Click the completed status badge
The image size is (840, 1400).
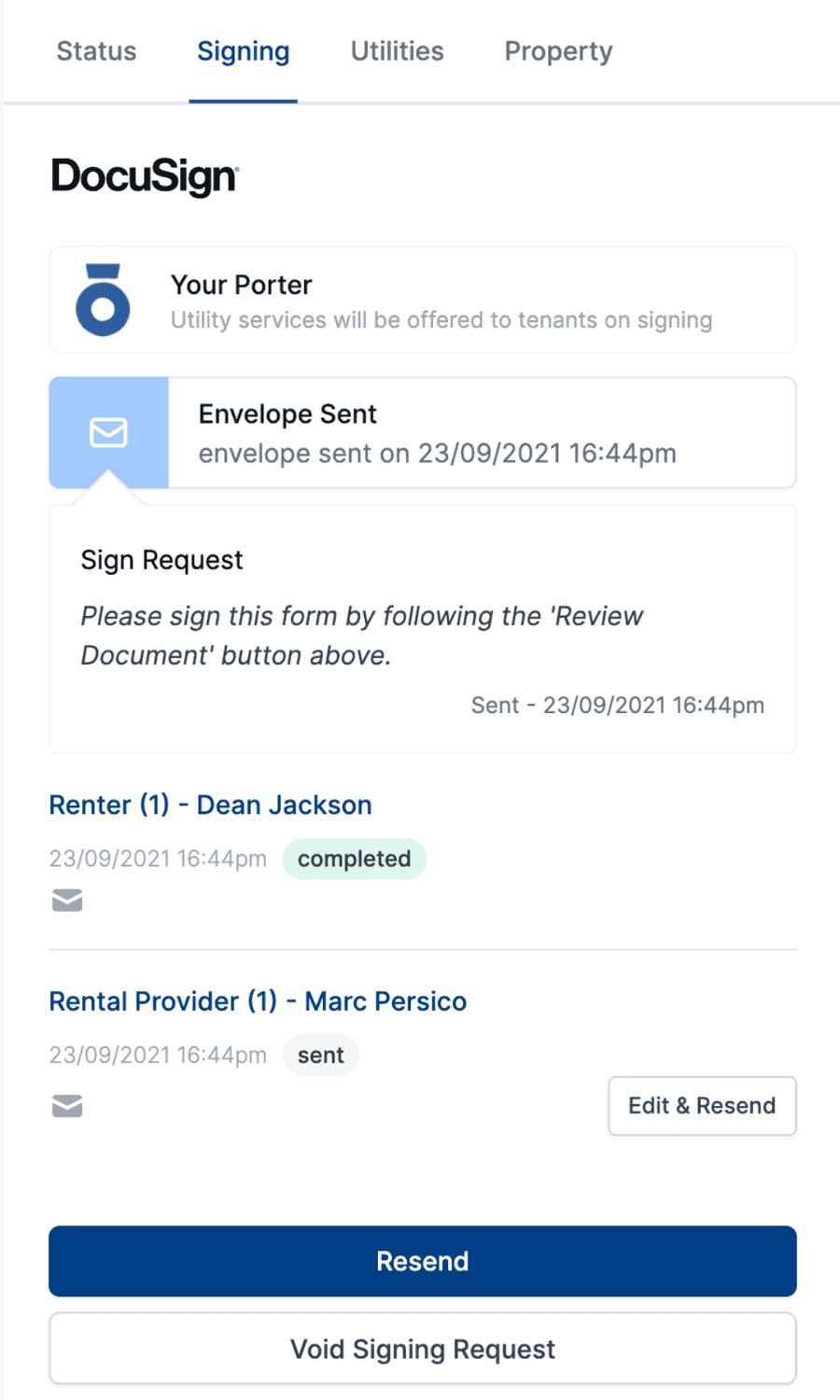click(354, 859)
